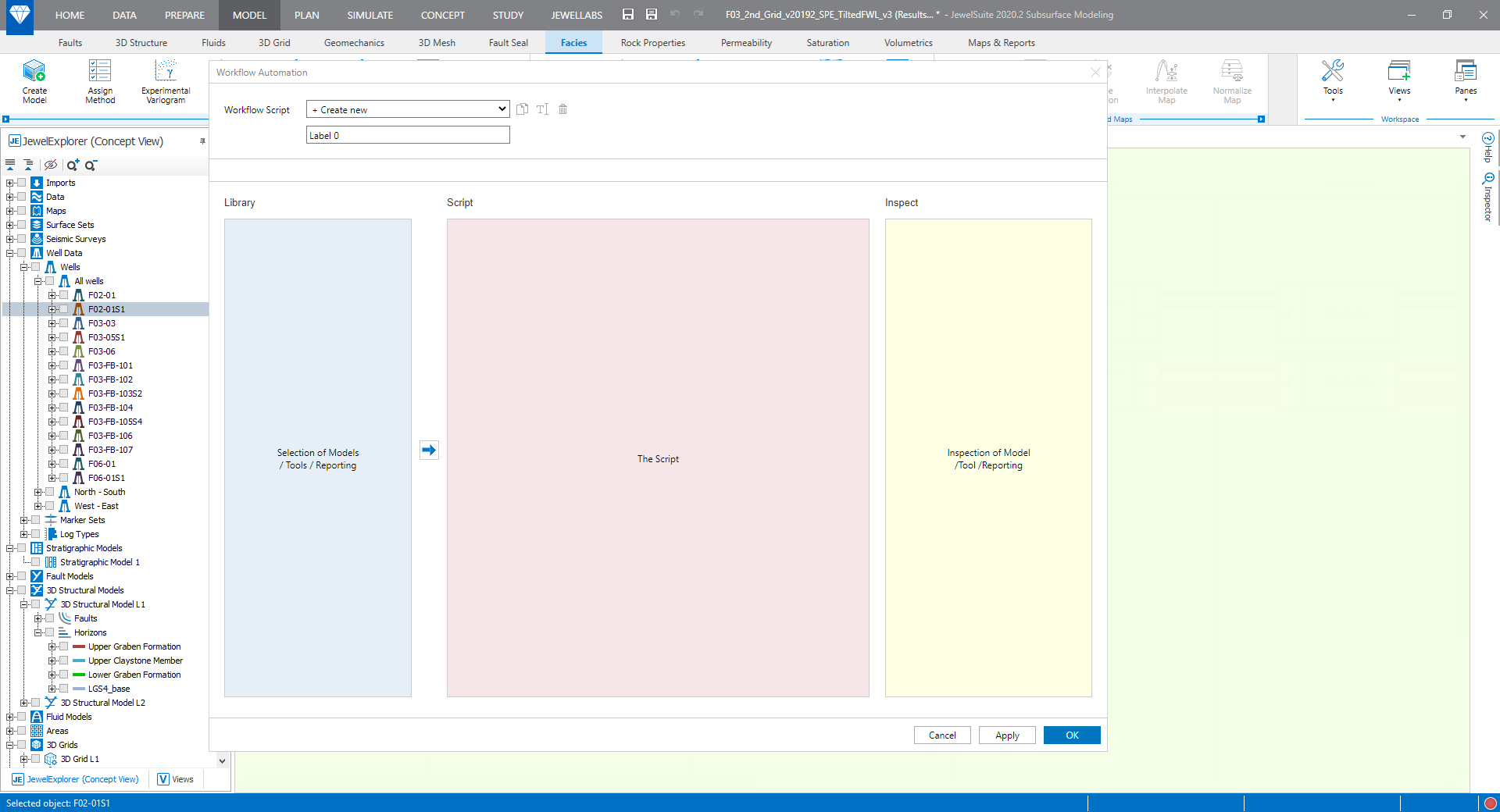Image resolution: width=1500 pixels, height=812 pixels.
Task: Open the DATA ribbon tab
Action: (x=124, y=15)
